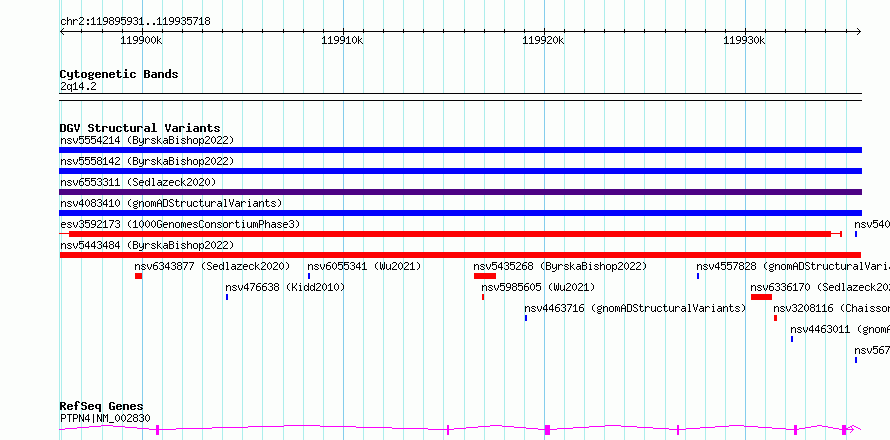Click esv3592173 (1000GenomesConsortiumPhase3) label

[180, 224]
